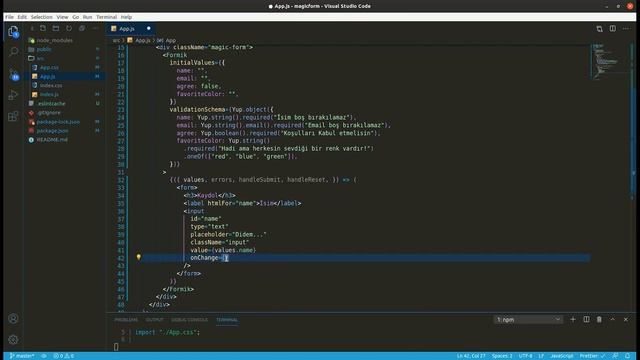640x360 pixels.
Task: Select App.js in the explorer tree
Action: coord(48,76)
